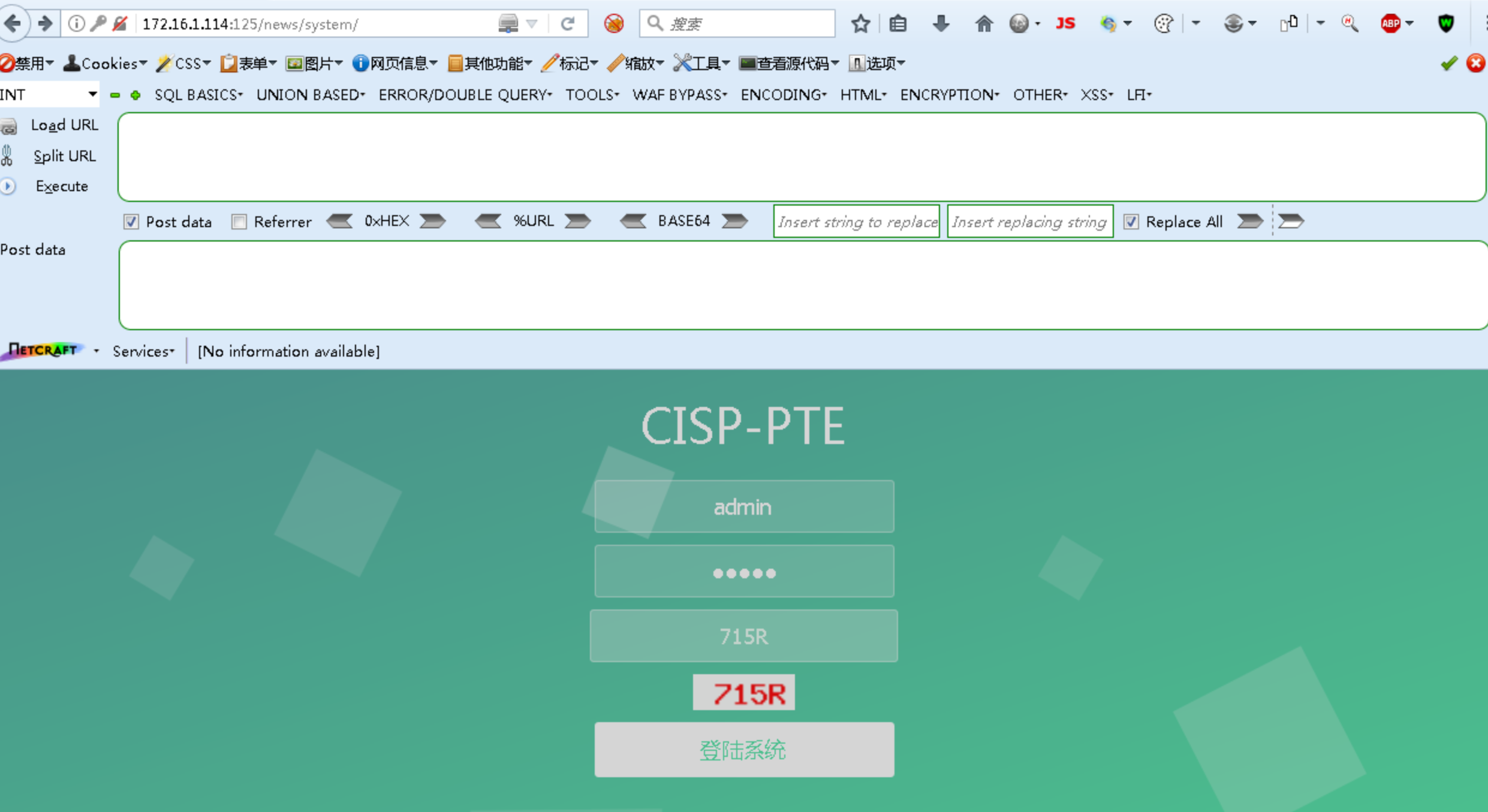Click the 登陆系统 login button
1488x812 pixels.
(x=743, y=750)
